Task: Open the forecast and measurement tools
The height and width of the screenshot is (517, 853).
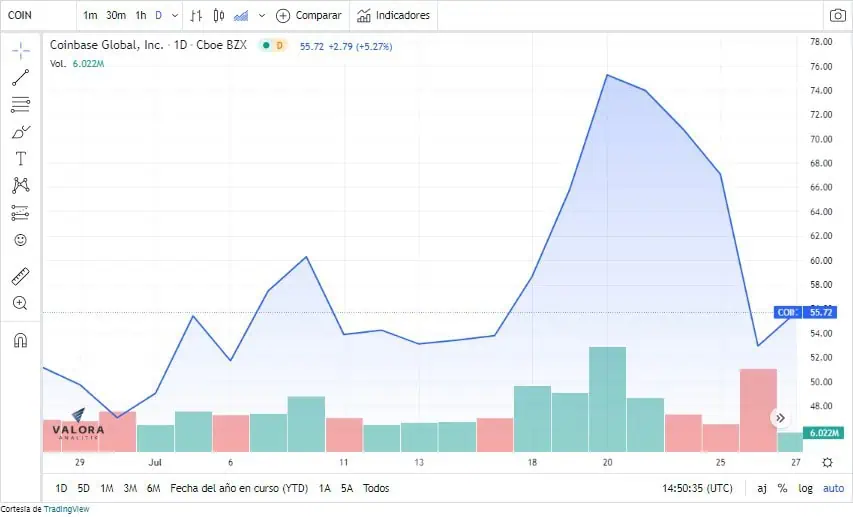Action: click(x=21, y=213)
